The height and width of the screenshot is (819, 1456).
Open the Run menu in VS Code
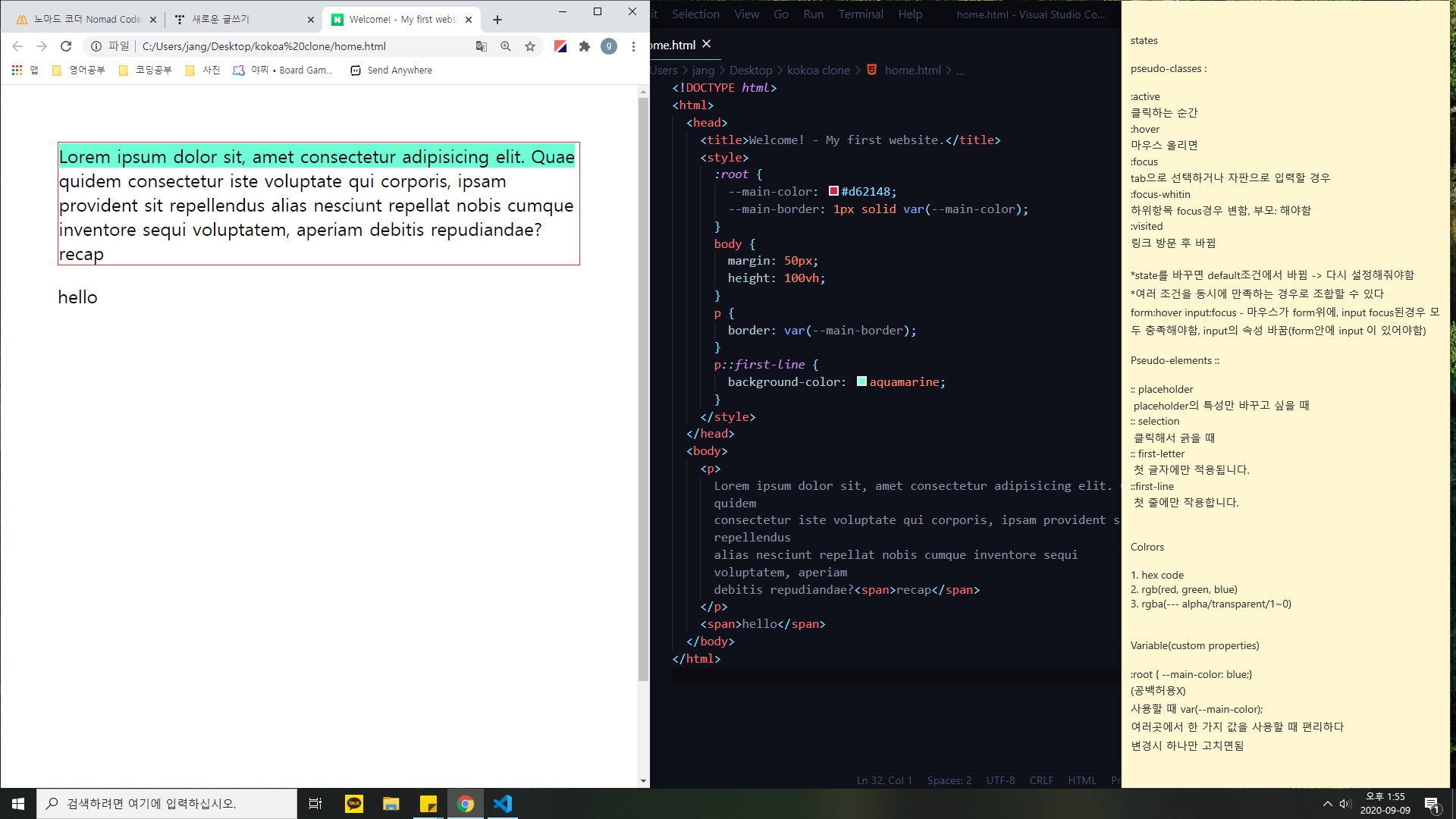click(813, 14)
